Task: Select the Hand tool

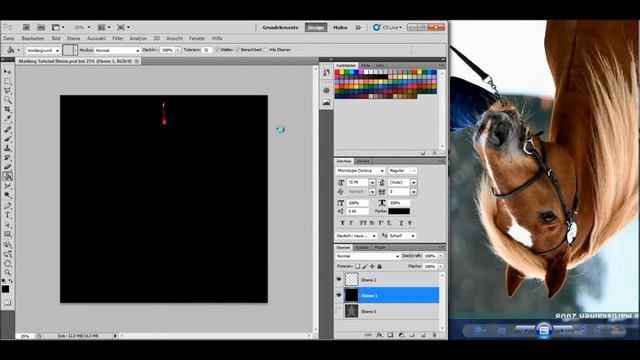Action: point(7,264)
